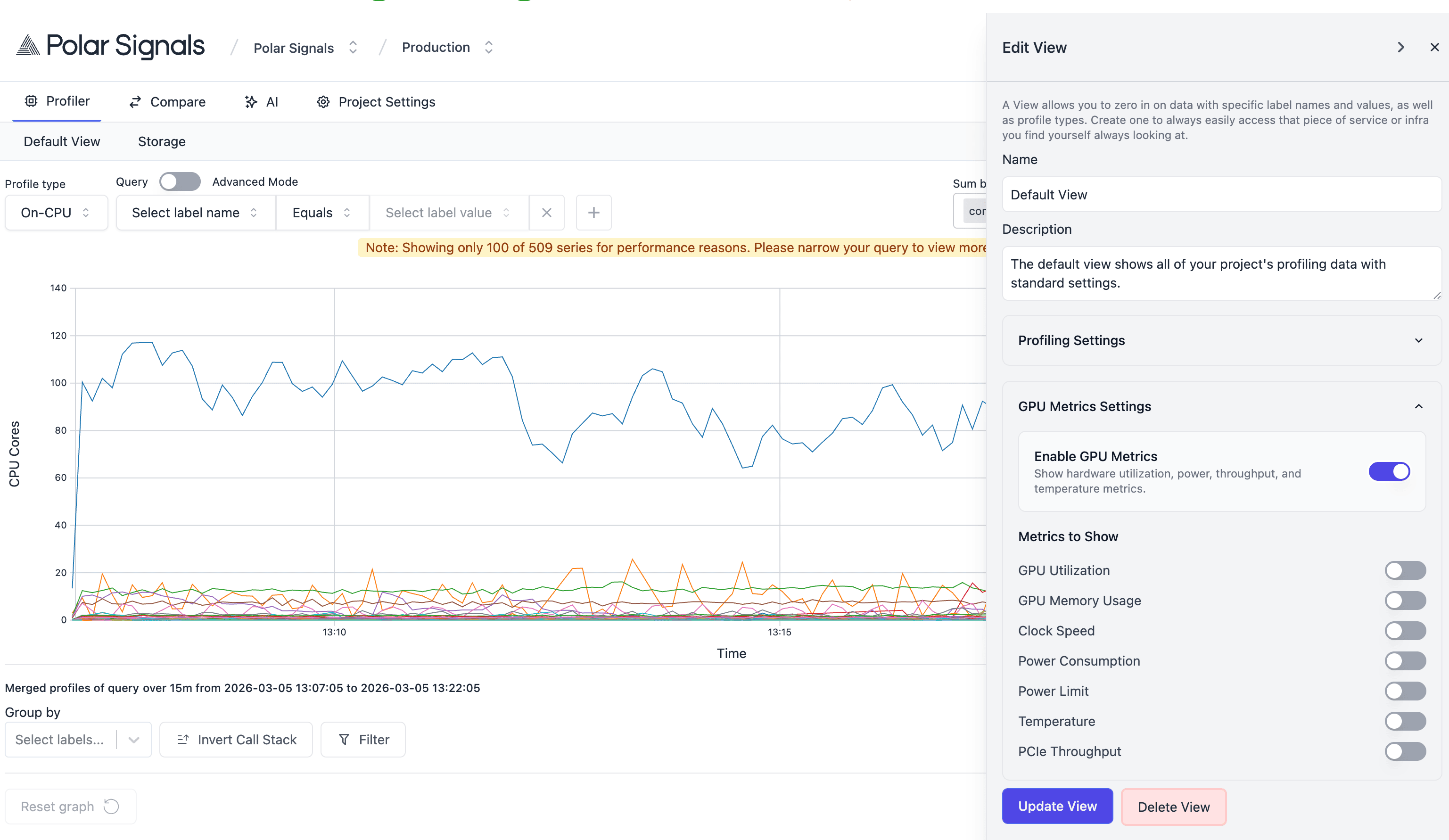Collapse Edit View panel with chevron arrow
1449x840 pixels.
coord(1401,47)
